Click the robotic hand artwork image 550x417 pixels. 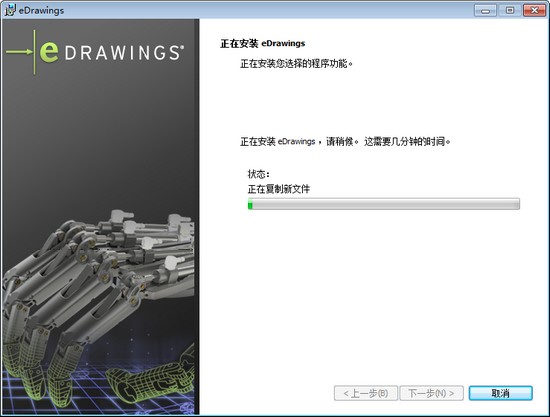click(x=98, y=309)
